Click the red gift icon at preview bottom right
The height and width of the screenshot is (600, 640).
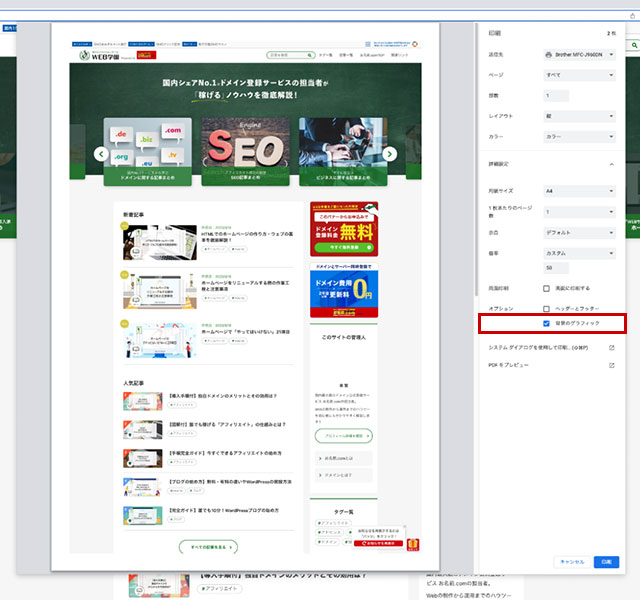[x=413, y=544]
